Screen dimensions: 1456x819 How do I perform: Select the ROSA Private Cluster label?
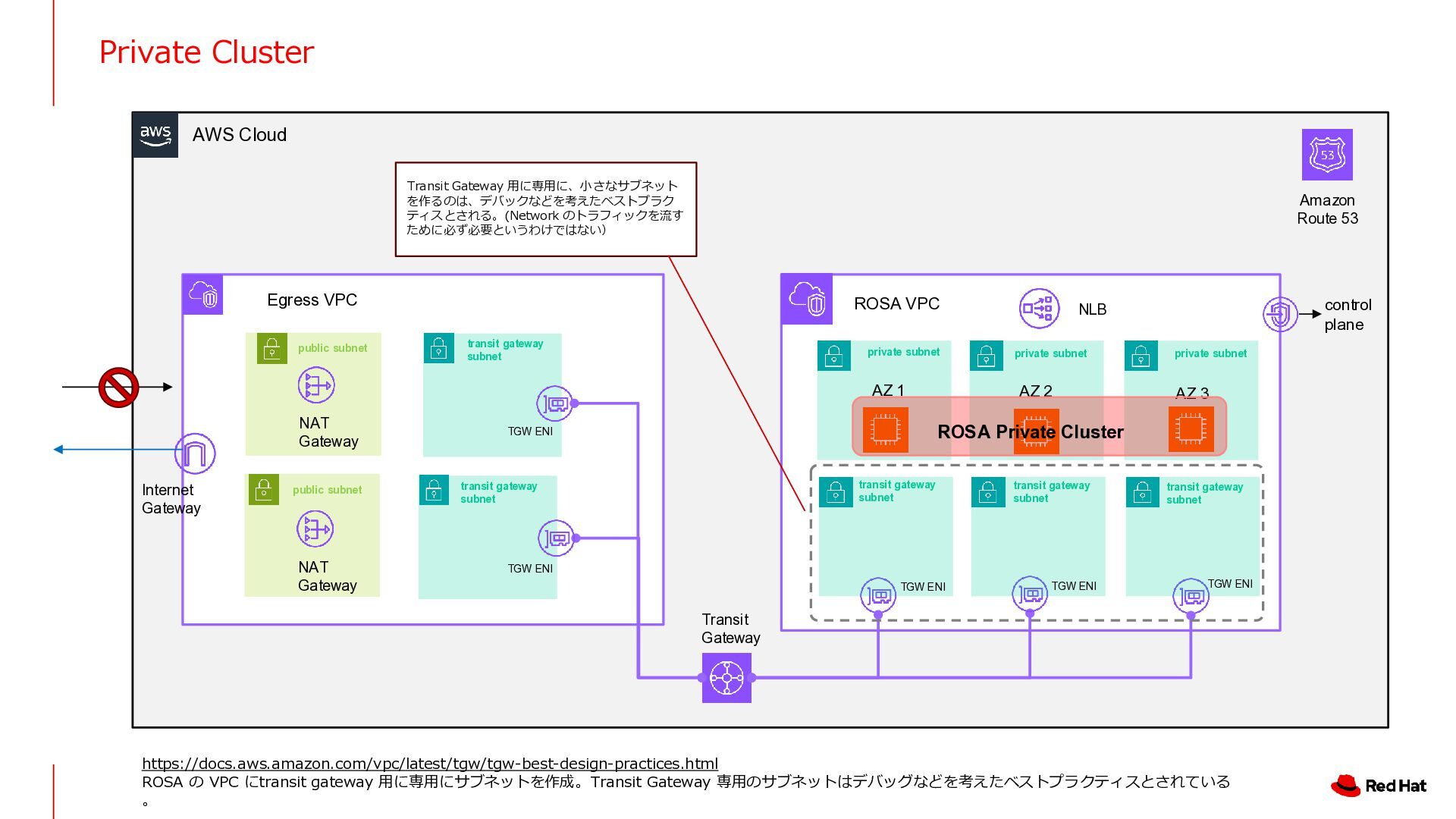pyautogui.click(x=1030, y=432)
